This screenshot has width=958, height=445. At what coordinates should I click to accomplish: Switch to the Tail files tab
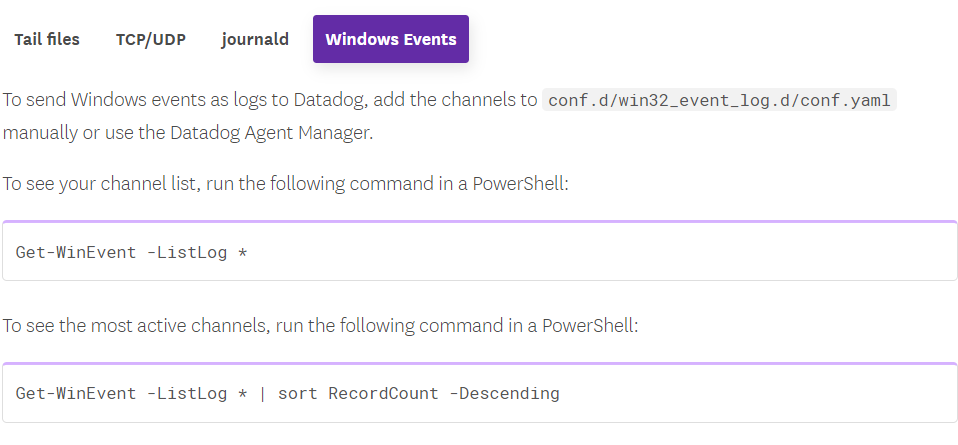47,40
